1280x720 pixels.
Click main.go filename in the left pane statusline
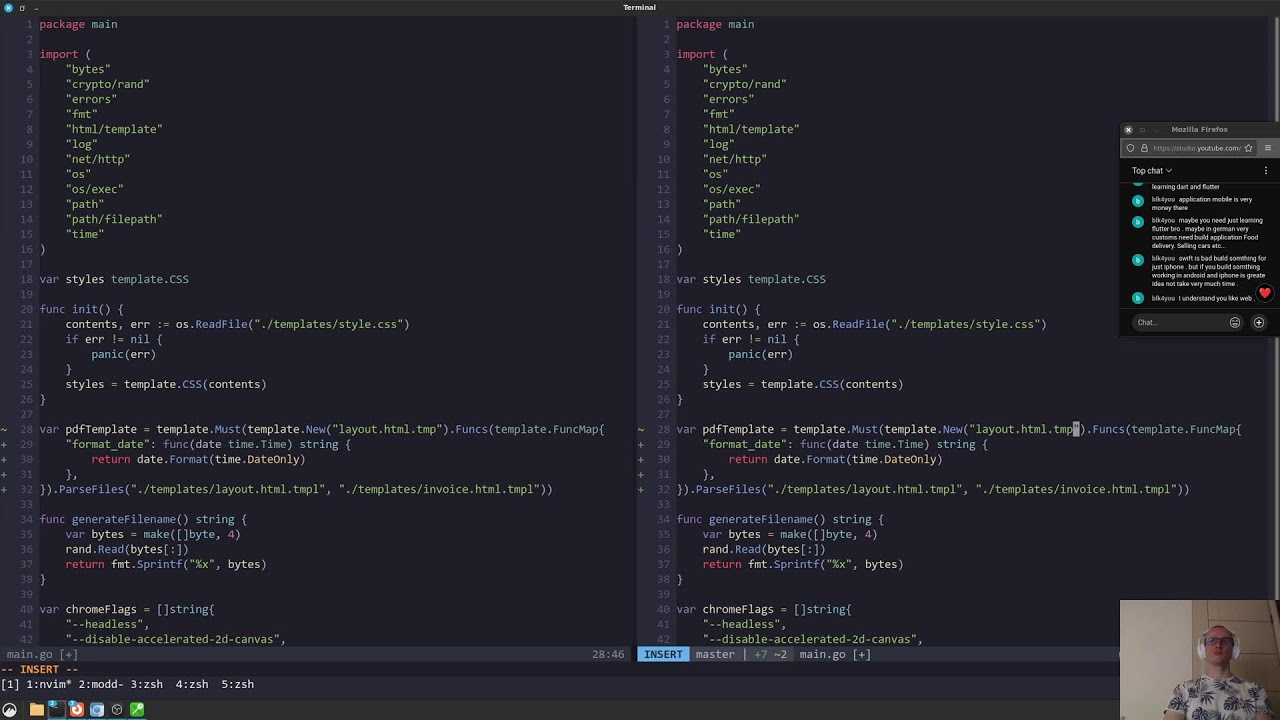(29, 654)
